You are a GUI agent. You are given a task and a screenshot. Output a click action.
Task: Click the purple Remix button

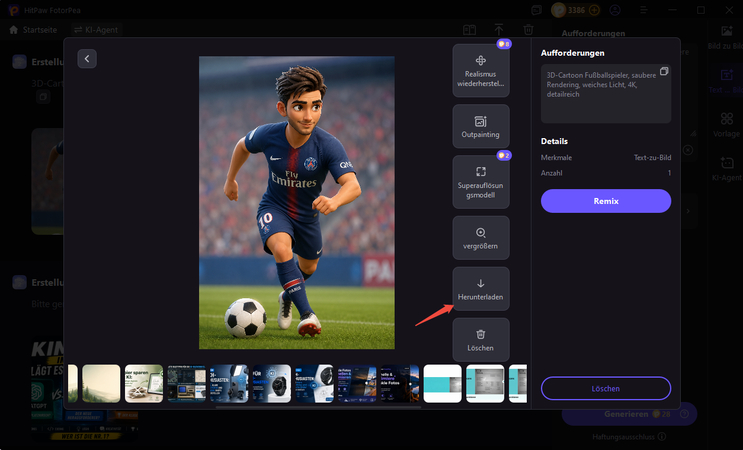point(606,201)
